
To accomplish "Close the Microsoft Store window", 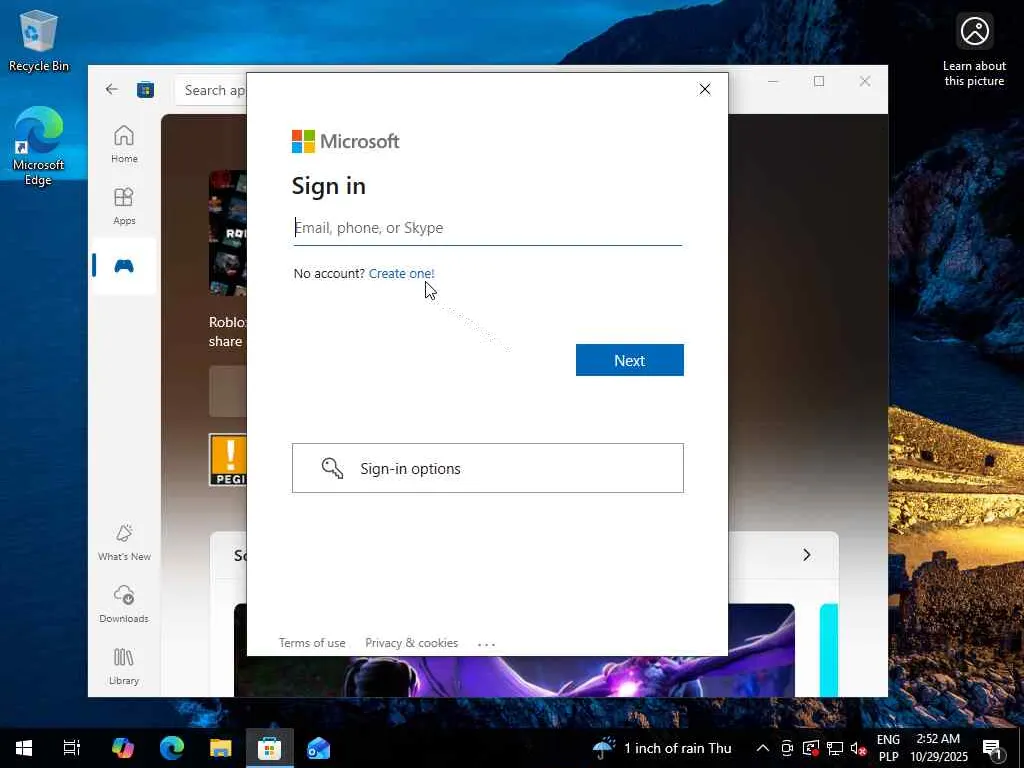I will (865, 81).
